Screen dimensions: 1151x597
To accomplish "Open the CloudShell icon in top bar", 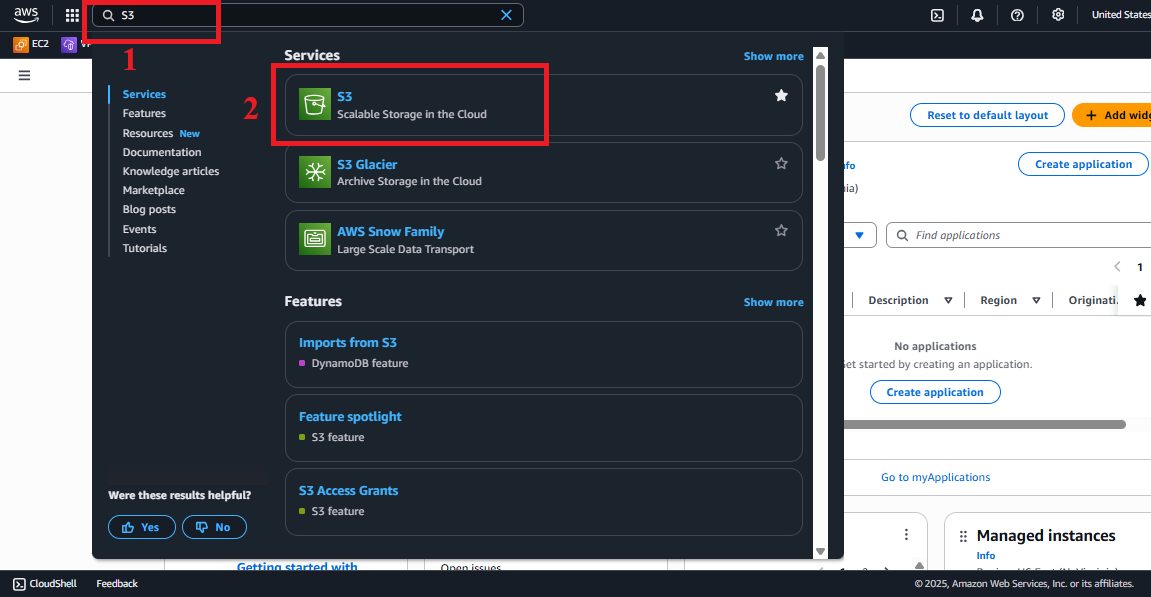I will click(x=937, y=15).
